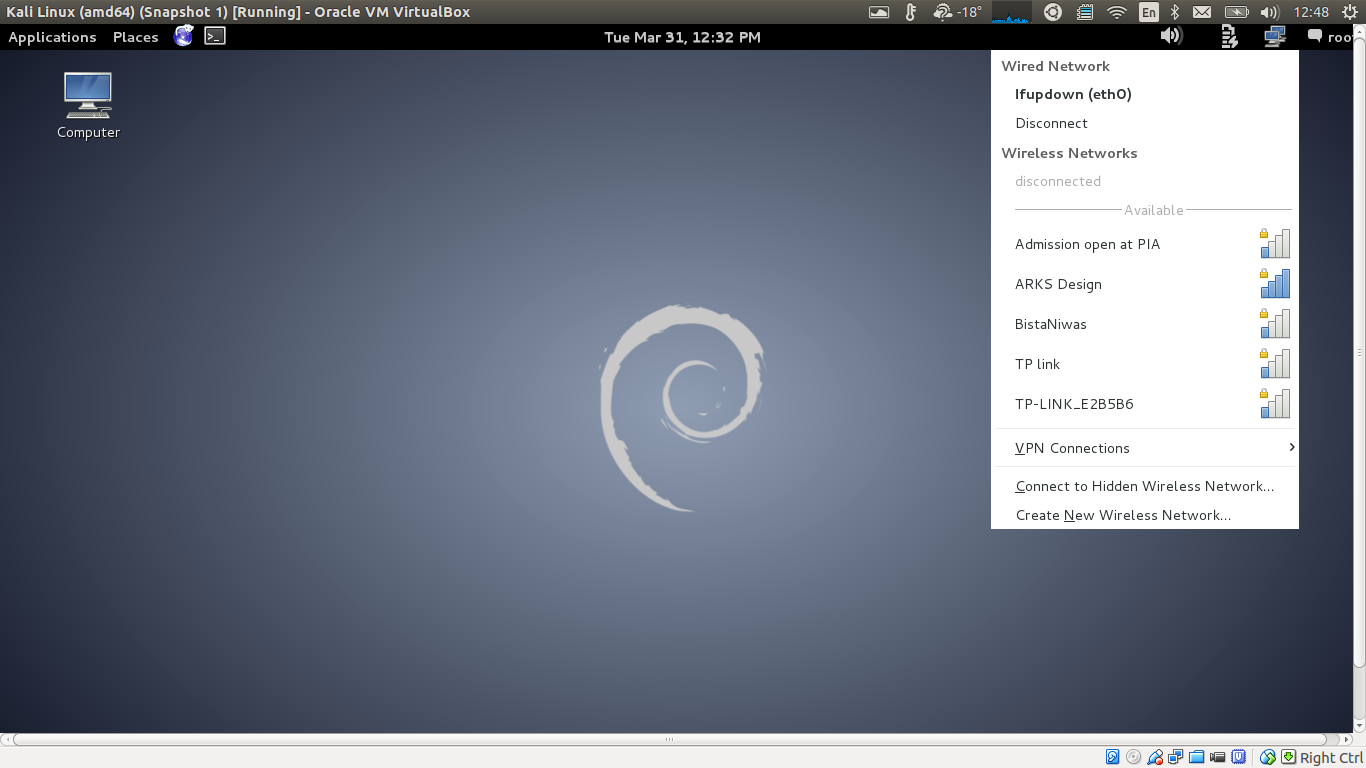The height and width of the screenshot is (768, 1366).
Task: Open the host notes indicator
Action: [x=1085, y=12]
